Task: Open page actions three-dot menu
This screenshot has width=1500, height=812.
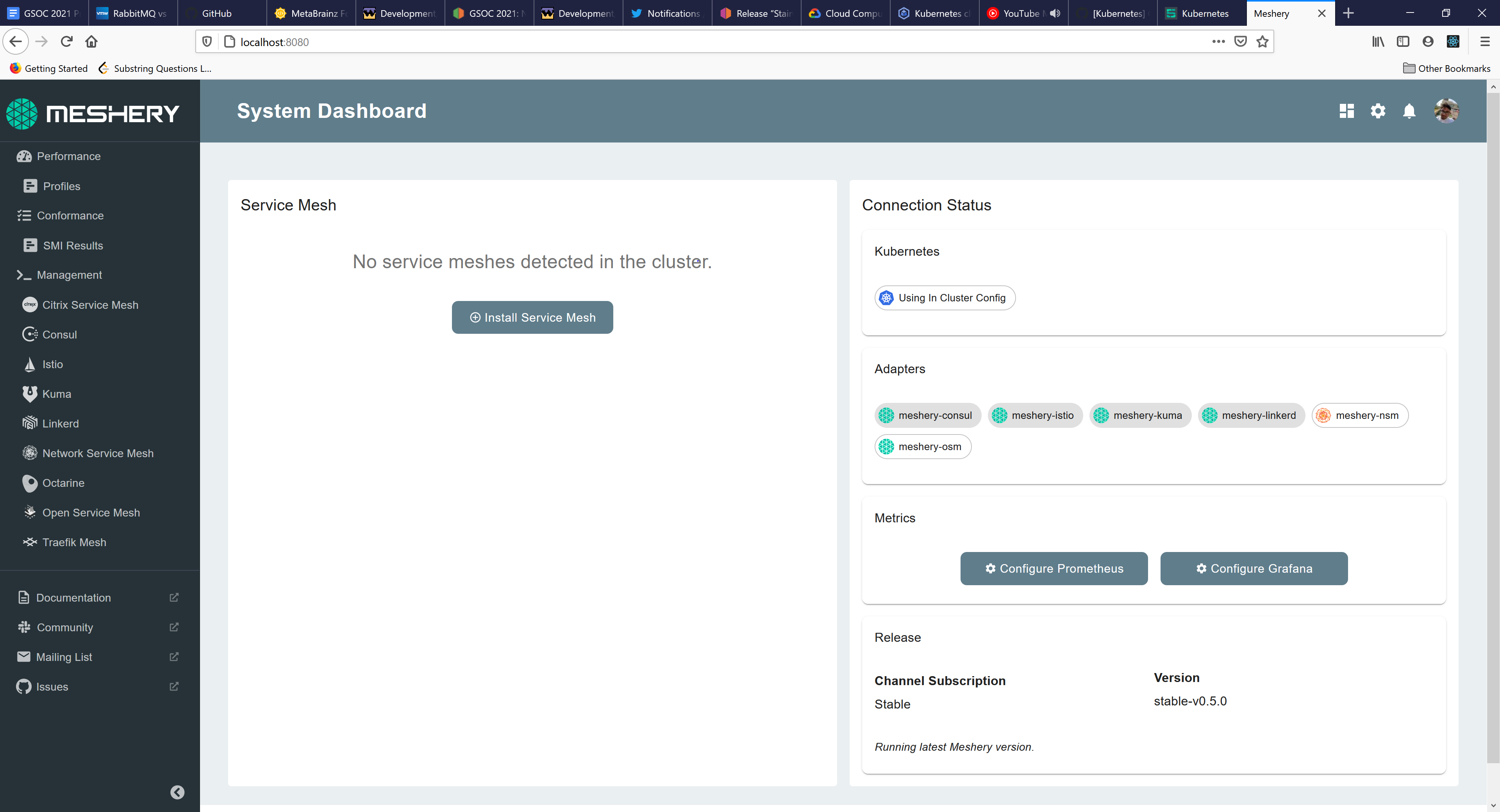Action: tap(1218, 41)
